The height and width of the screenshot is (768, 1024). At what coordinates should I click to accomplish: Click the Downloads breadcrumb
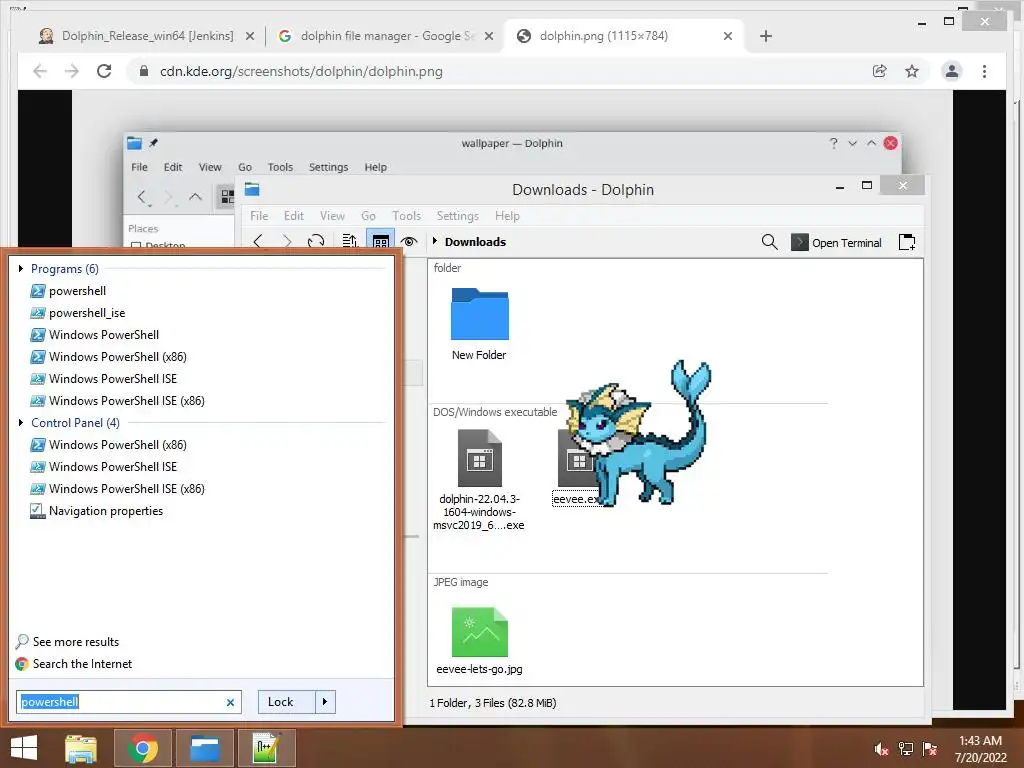click(x=475, y=242)
